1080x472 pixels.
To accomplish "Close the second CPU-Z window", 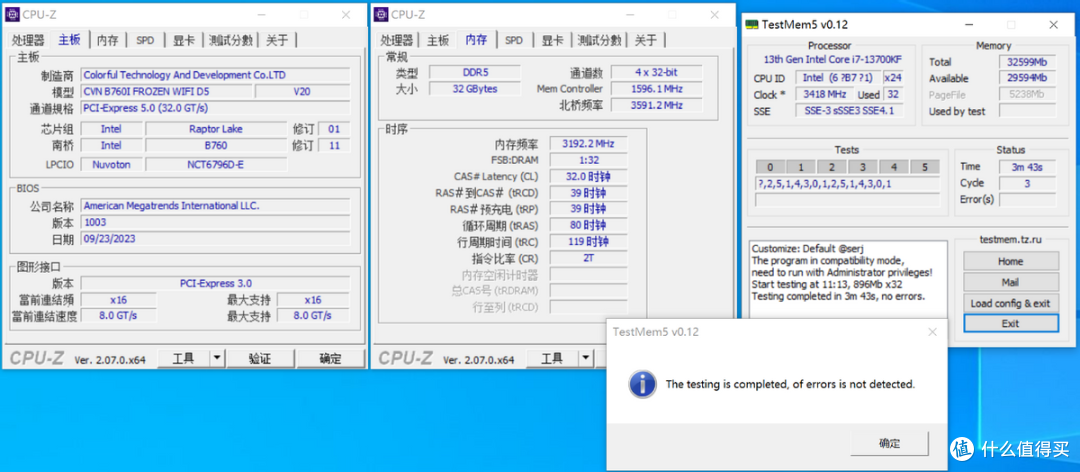I will click(715, 14).
